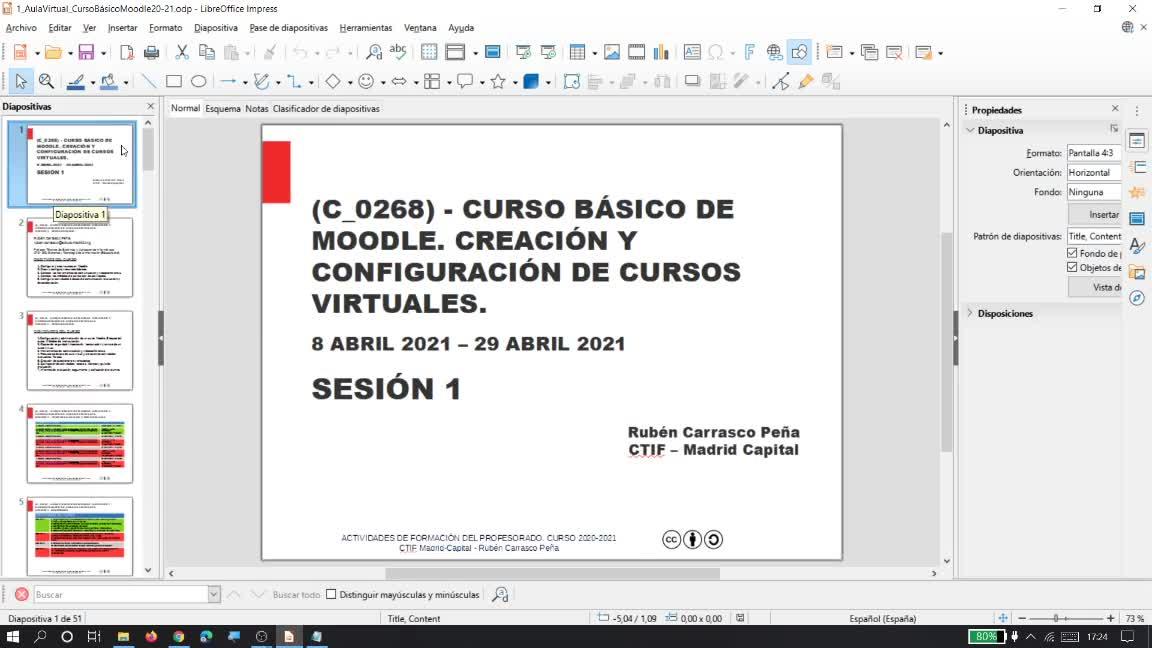The image size is (1152, 648).
Task: Open the Archivo menu
Action: 21,28
